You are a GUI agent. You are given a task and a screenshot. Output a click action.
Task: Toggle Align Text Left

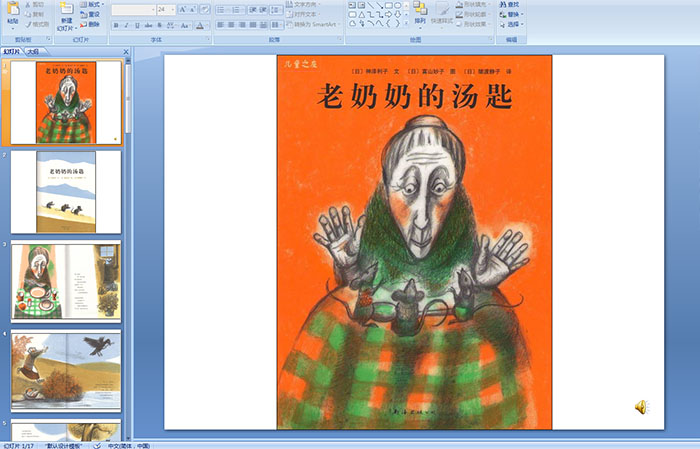click(x=221, y=25)
